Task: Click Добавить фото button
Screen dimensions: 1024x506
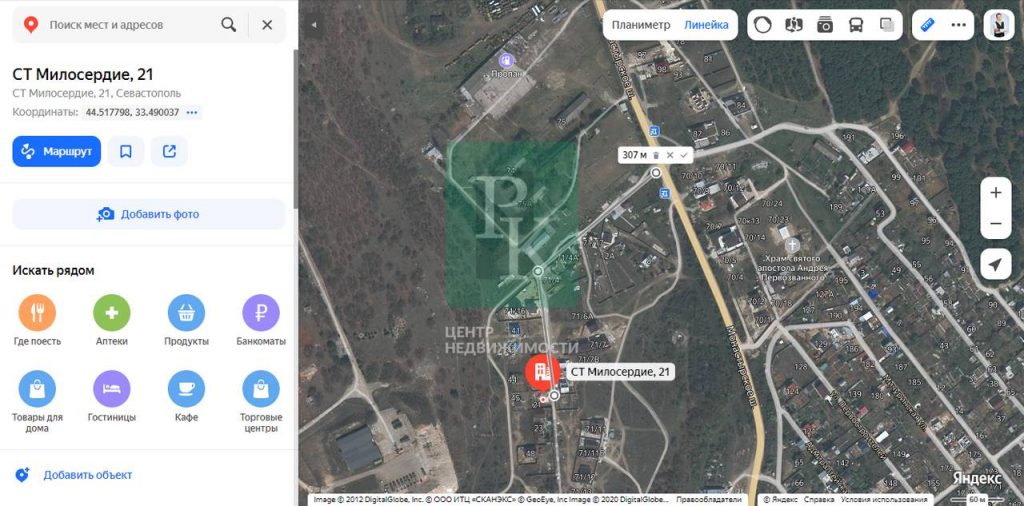Action: tap(149, 214)
